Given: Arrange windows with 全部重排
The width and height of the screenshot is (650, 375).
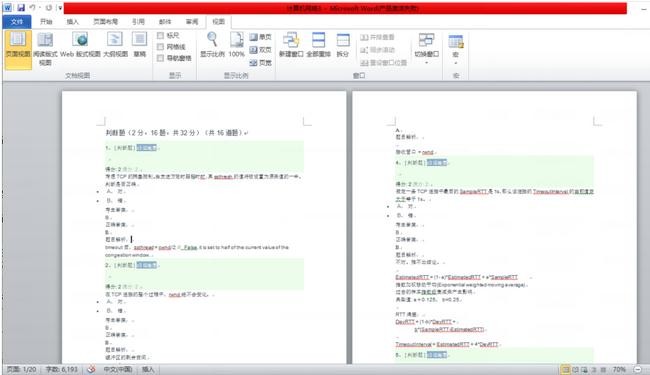Looking at the screenshot, I should (318, 45).
